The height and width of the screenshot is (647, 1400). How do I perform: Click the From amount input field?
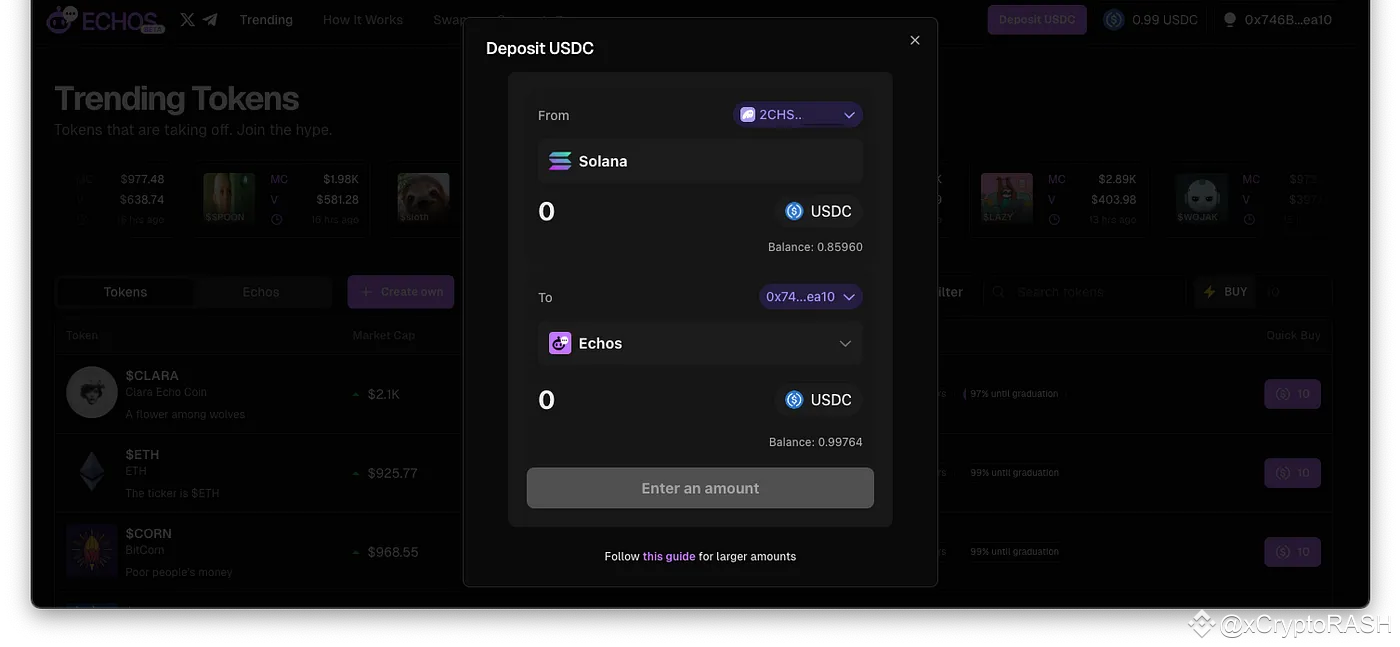point(640,211)
